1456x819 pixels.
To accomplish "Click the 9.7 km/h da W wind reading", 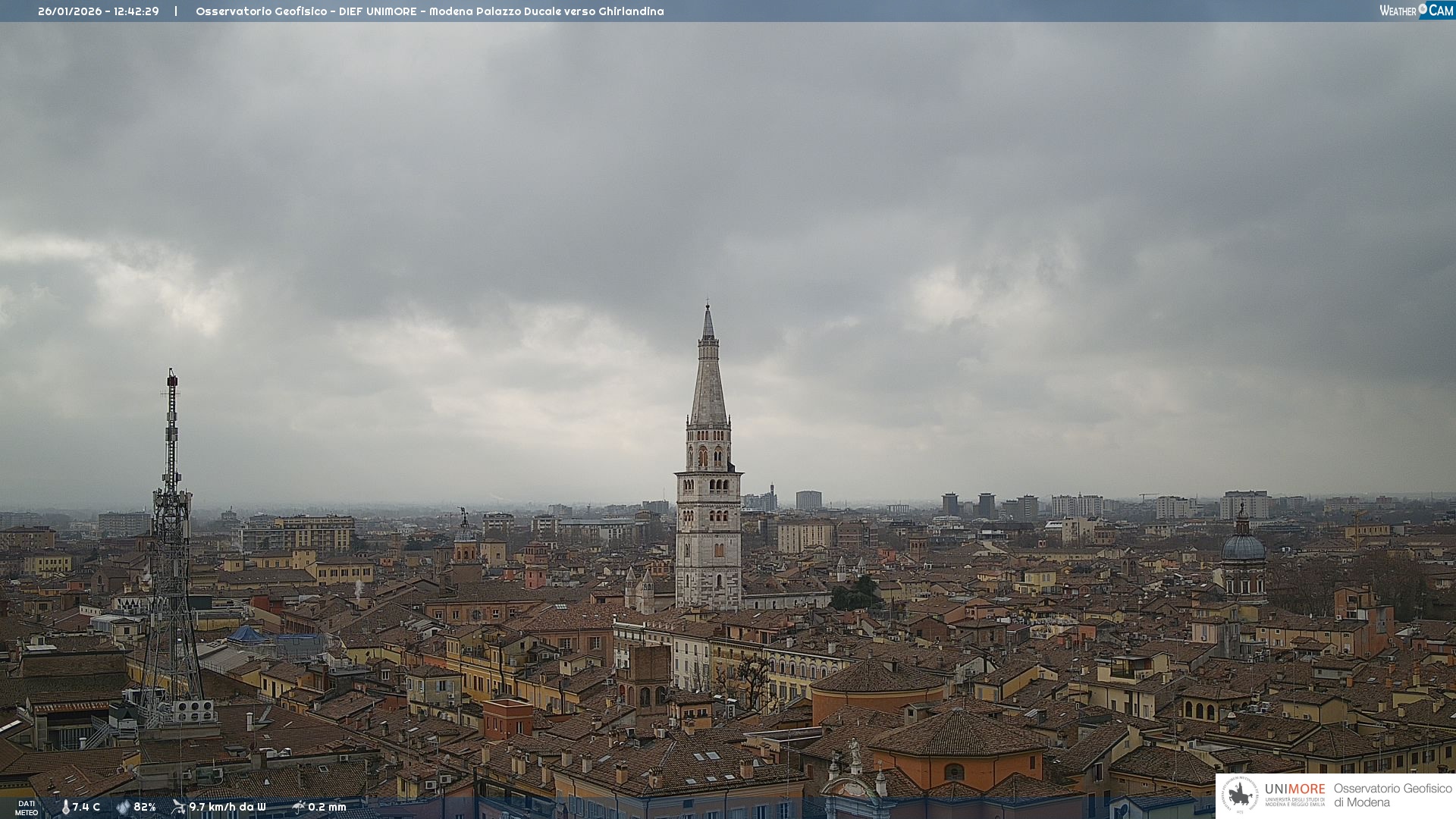I will 227,807.
